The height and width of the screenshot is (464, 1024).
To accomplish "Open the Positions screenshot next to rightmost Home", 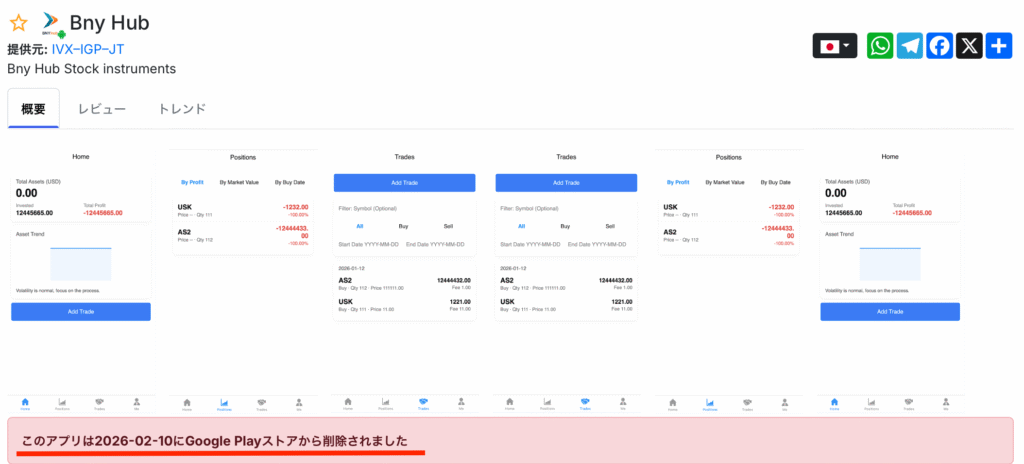I will pos(728,281).
